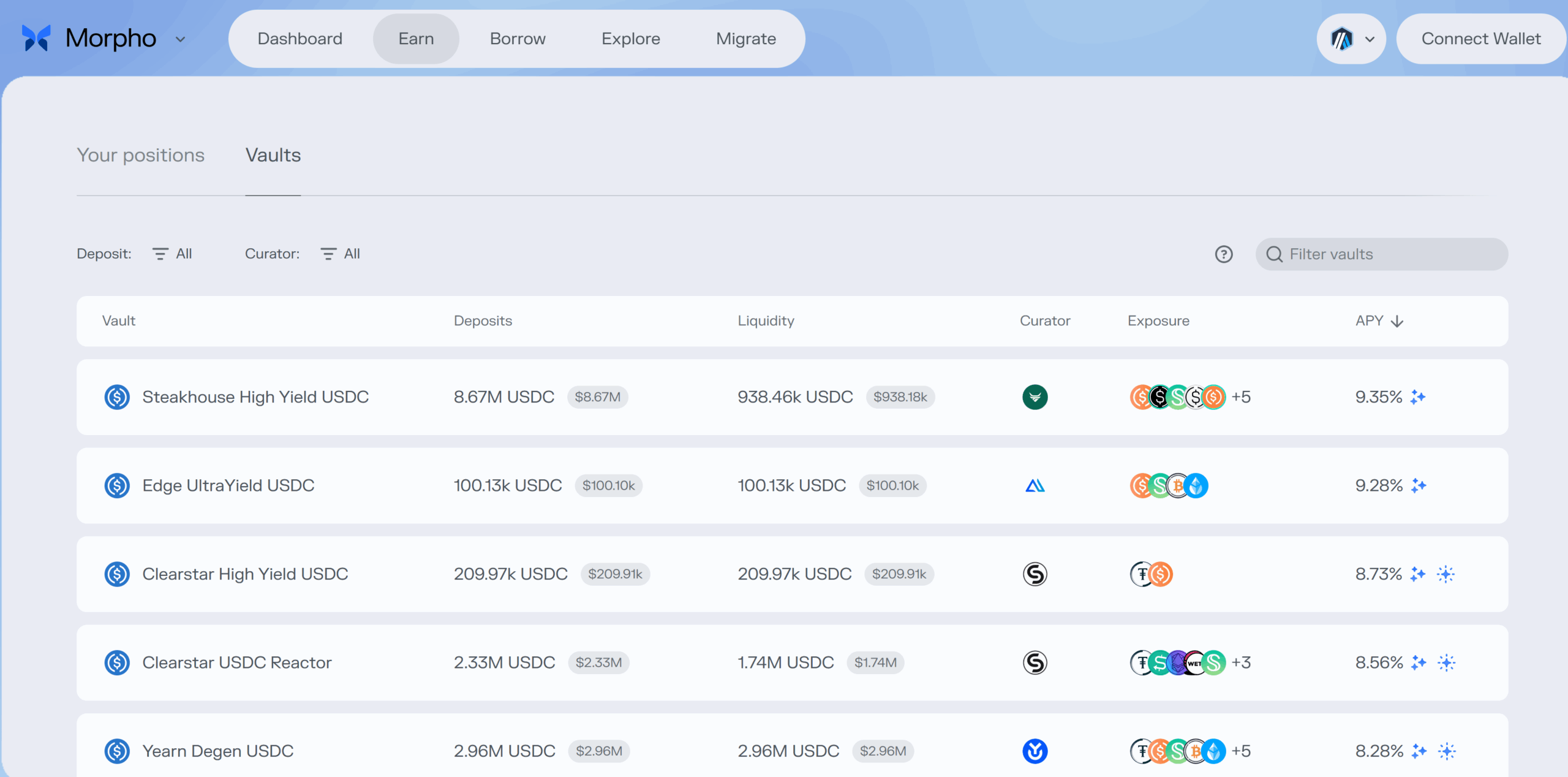Click Steakhouse curator icon in first row

[x=1035, y=397]
